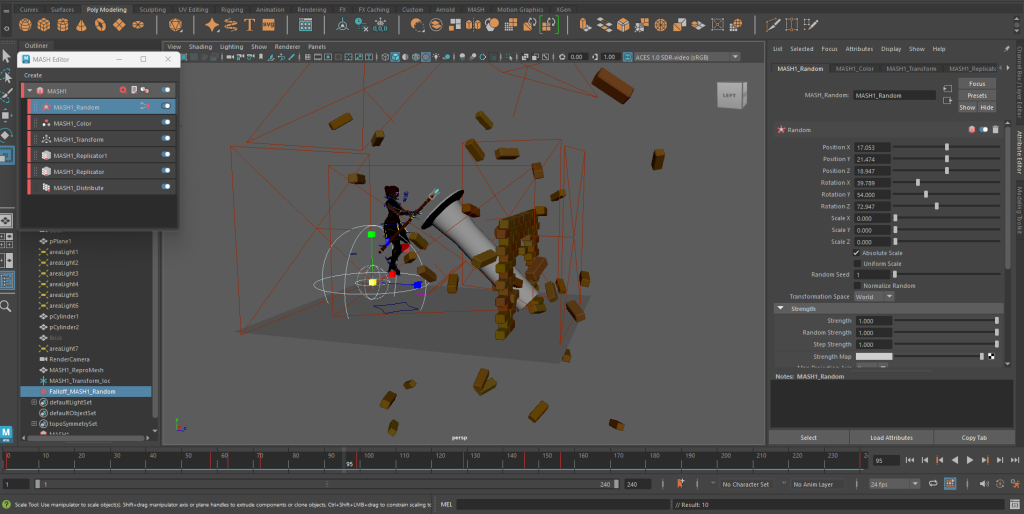Click the Strength Map checker icon
The height and width of the screenshot is (514, 1024).
[991, 356]
